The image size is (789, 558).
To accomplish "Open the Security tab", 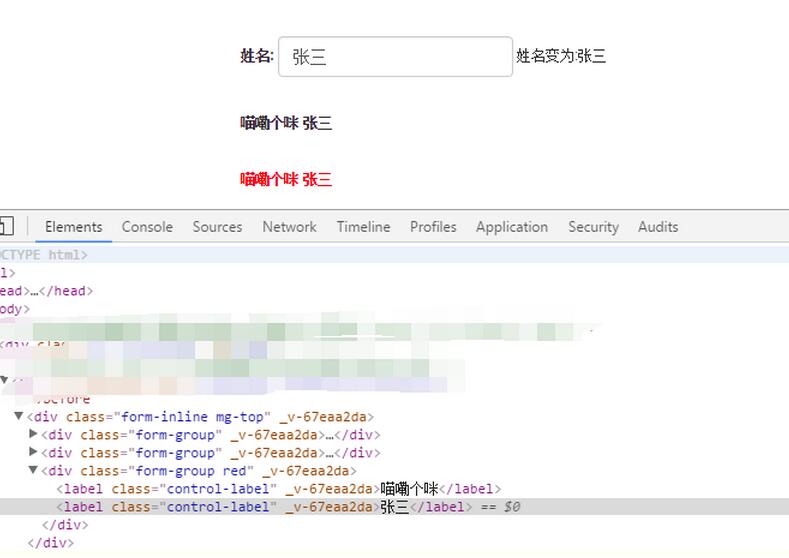I will pyautogui.click(x=593, y=227).
